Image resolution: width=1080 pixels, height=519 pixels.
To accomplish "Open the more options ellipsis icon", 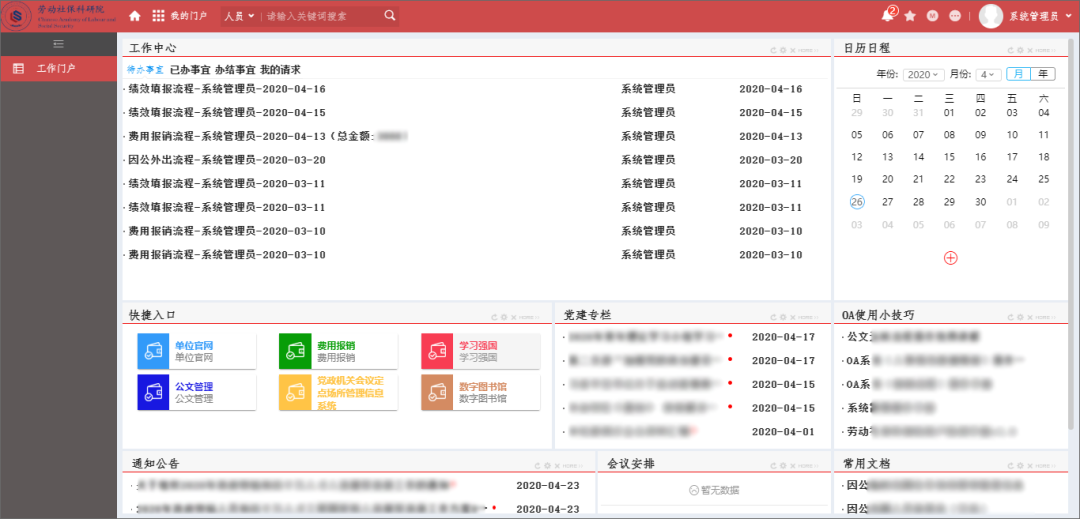I will click(x=955, y=16).
